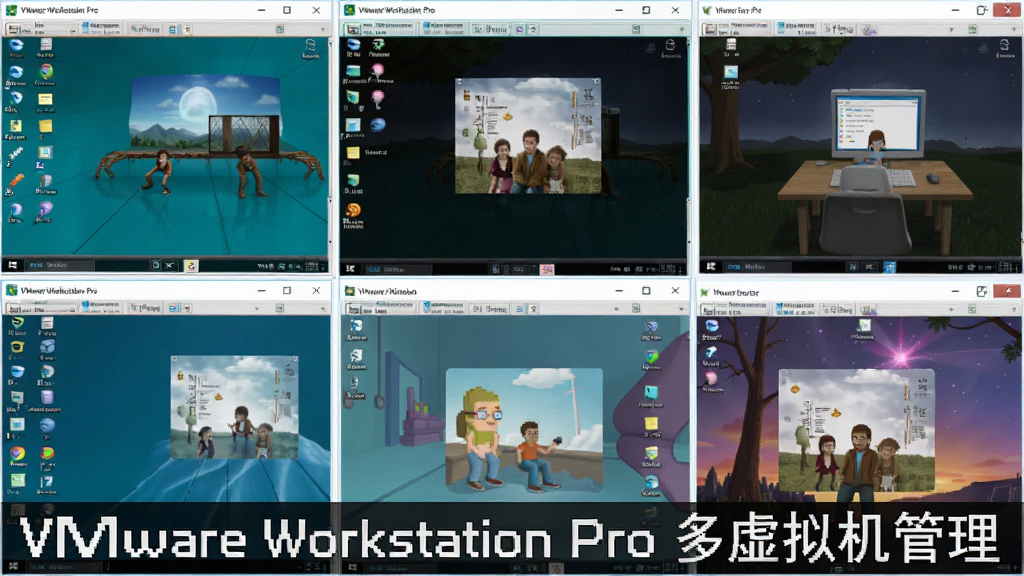Click search box in top-right VM taskbar
1024x576 pixels.
(758, 266)
